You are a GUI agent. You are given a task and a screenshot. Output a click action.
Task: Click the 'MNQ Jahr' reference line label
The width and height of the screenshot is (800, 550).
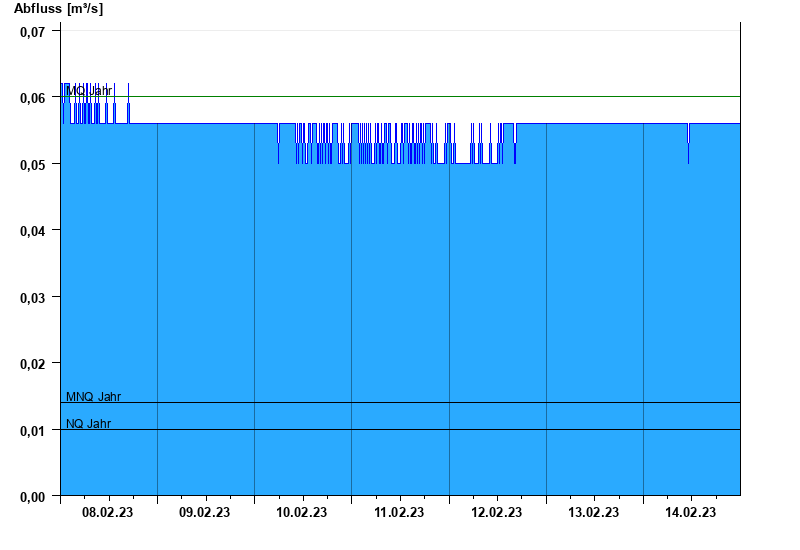point(93,396)
